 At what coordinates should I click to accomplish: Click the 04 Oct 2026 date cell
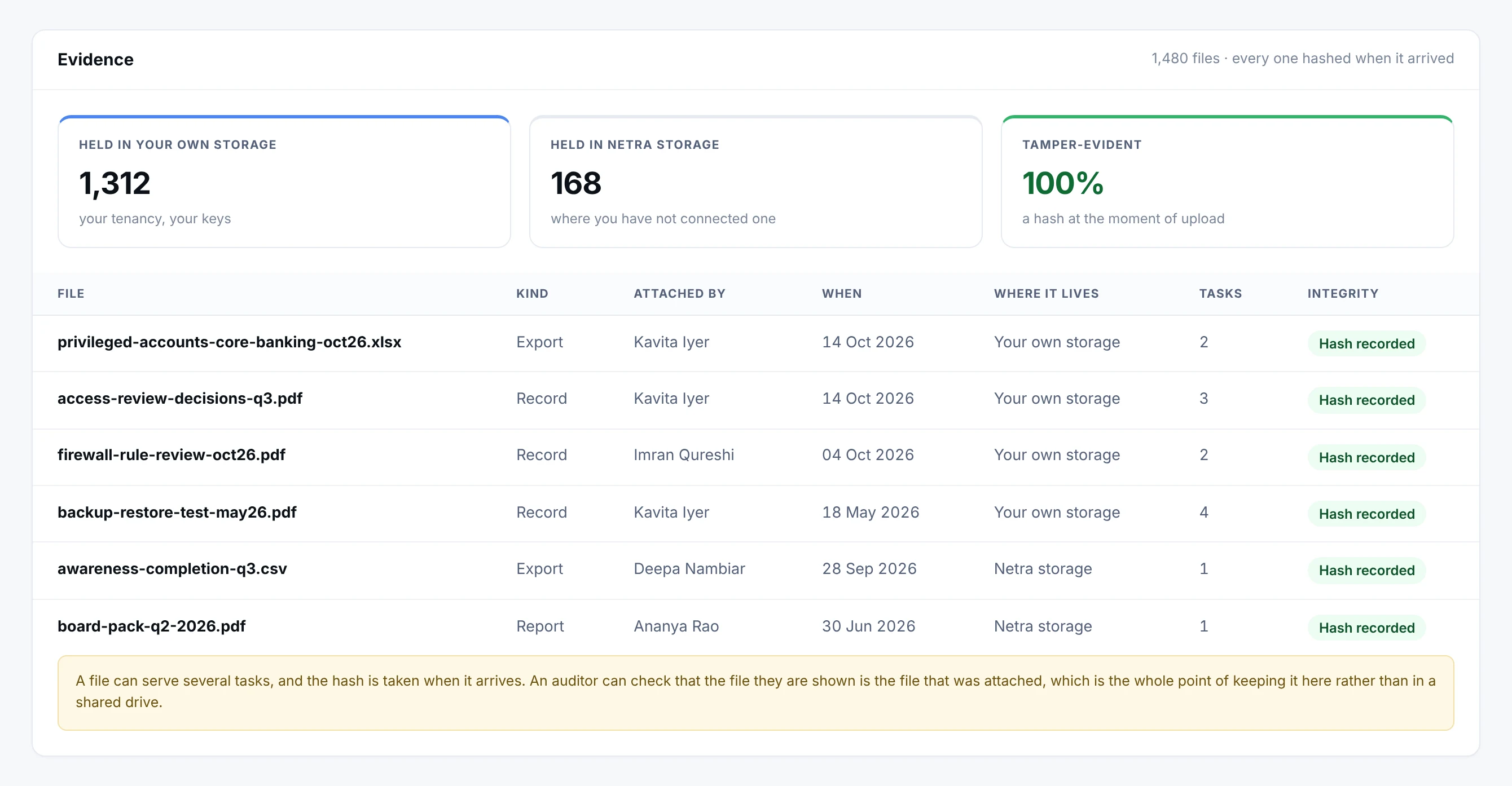click(868, 454)
